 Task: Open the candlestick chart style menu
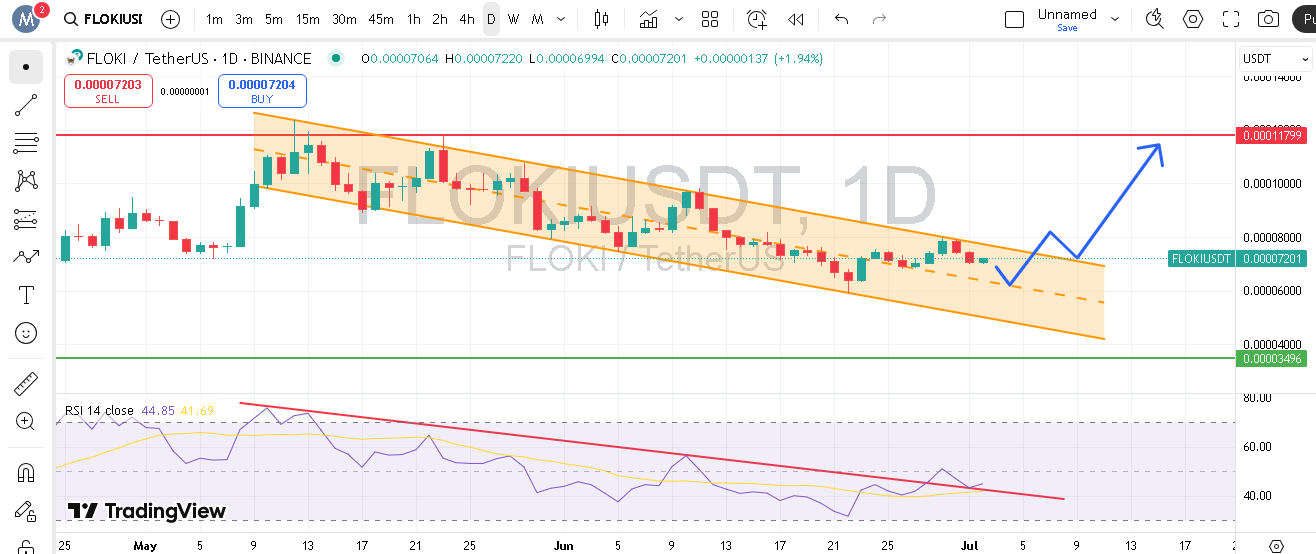[x=601, y=19]
